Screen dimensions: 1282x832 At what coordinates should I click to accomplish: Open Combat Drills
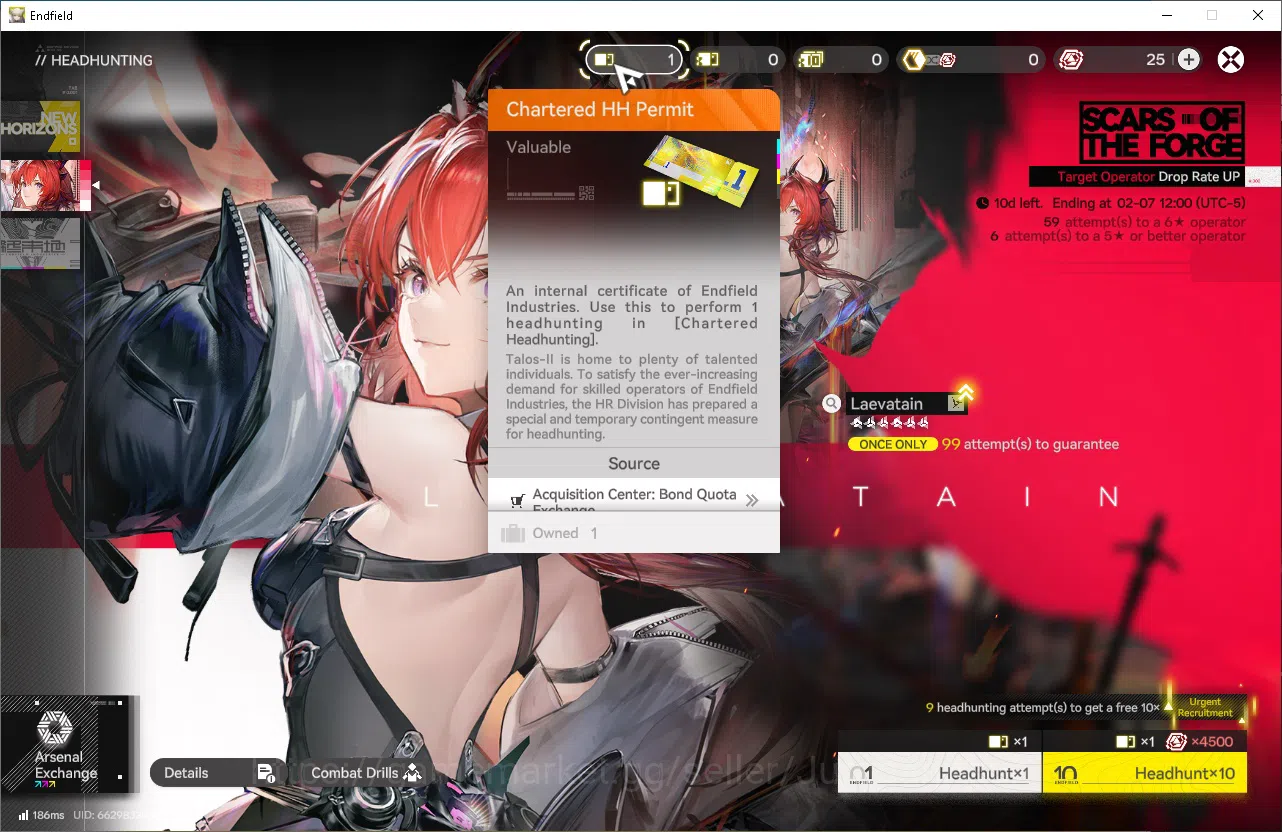pos(365,773)
